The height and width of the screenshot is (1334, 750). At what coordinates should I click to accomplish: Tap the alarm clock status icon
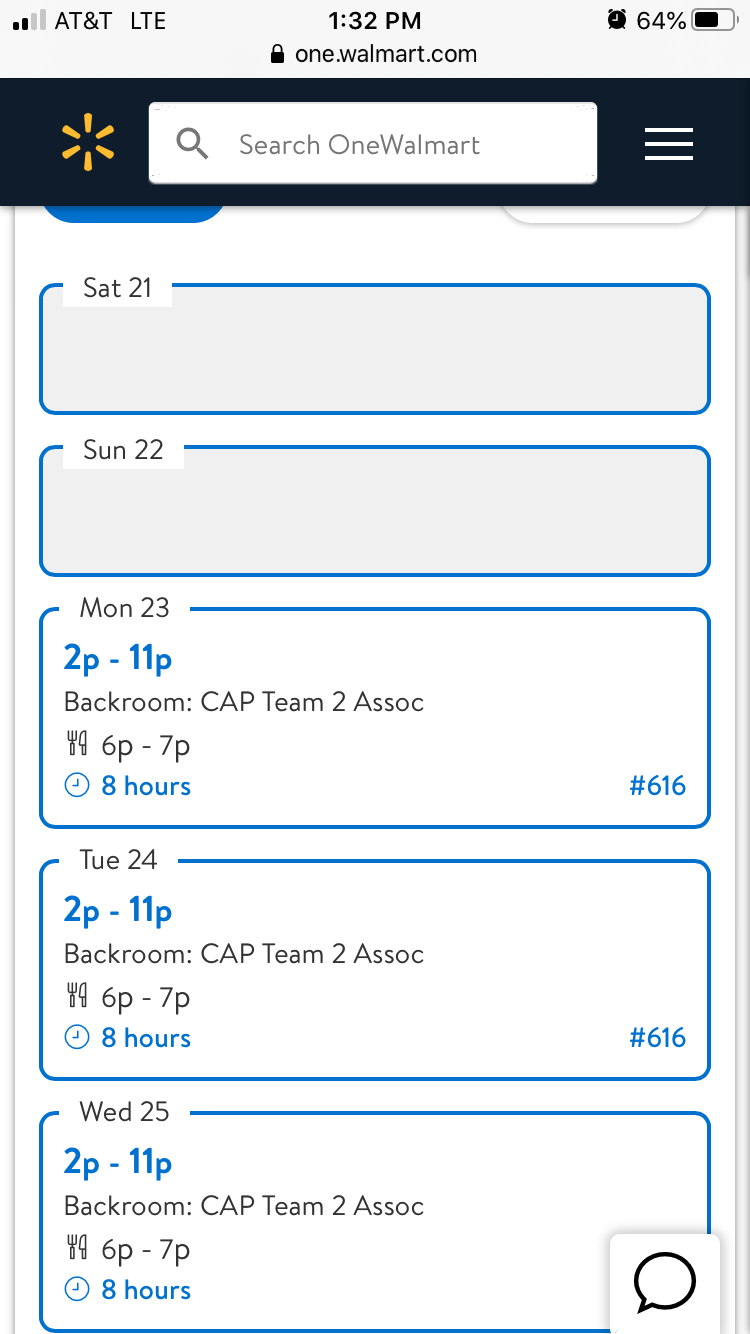point(617,20)
